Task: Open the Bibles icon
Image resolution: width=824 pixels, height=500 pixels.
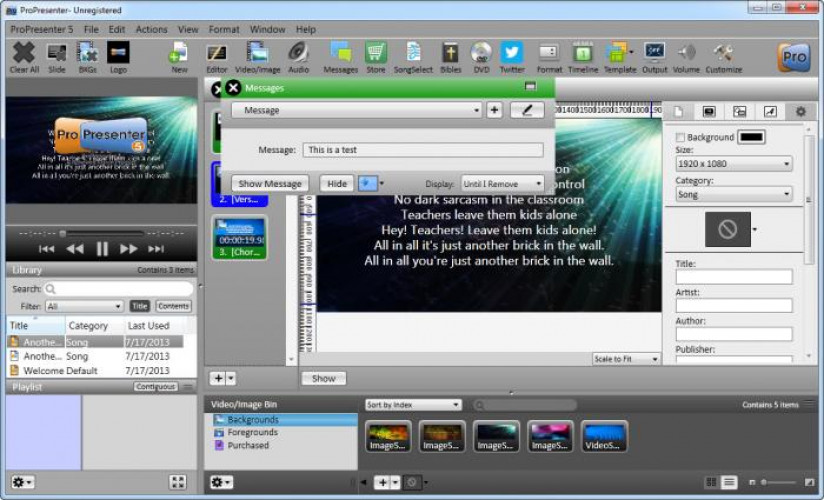Action: 450,57
